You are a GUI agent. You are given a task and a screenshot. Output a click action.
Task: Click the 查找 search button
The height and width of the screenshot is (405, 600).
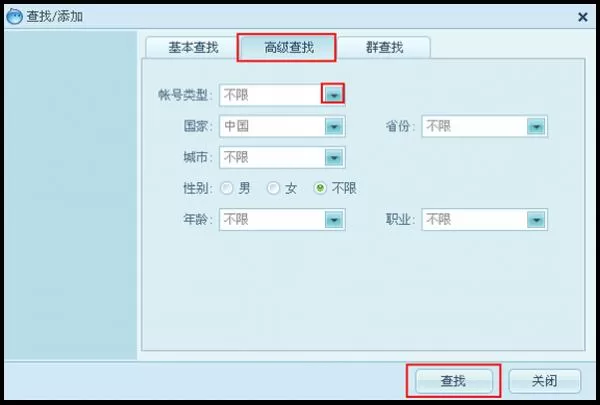point(454,381)
